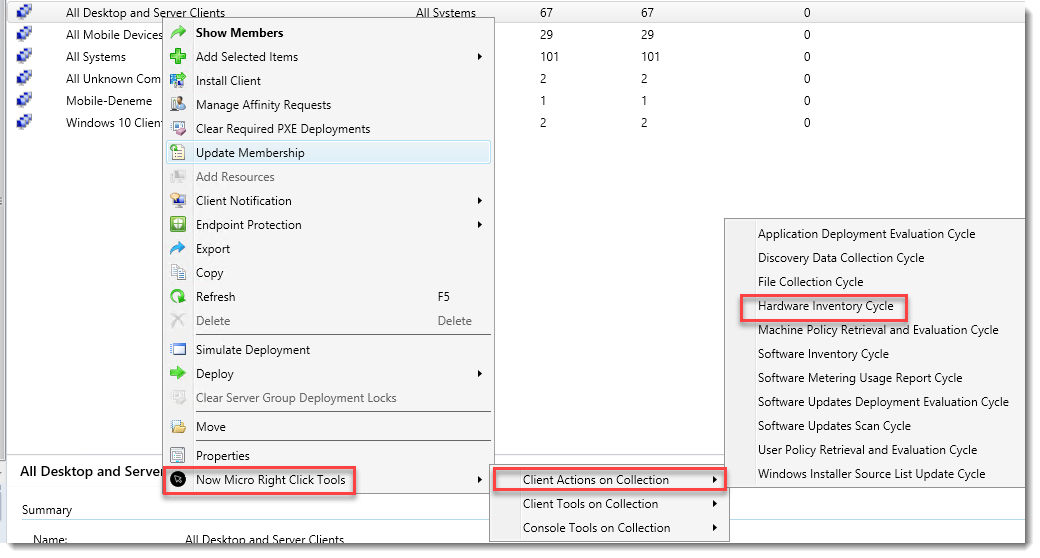
Task: Click the Show Members icon
Action: 178,33
